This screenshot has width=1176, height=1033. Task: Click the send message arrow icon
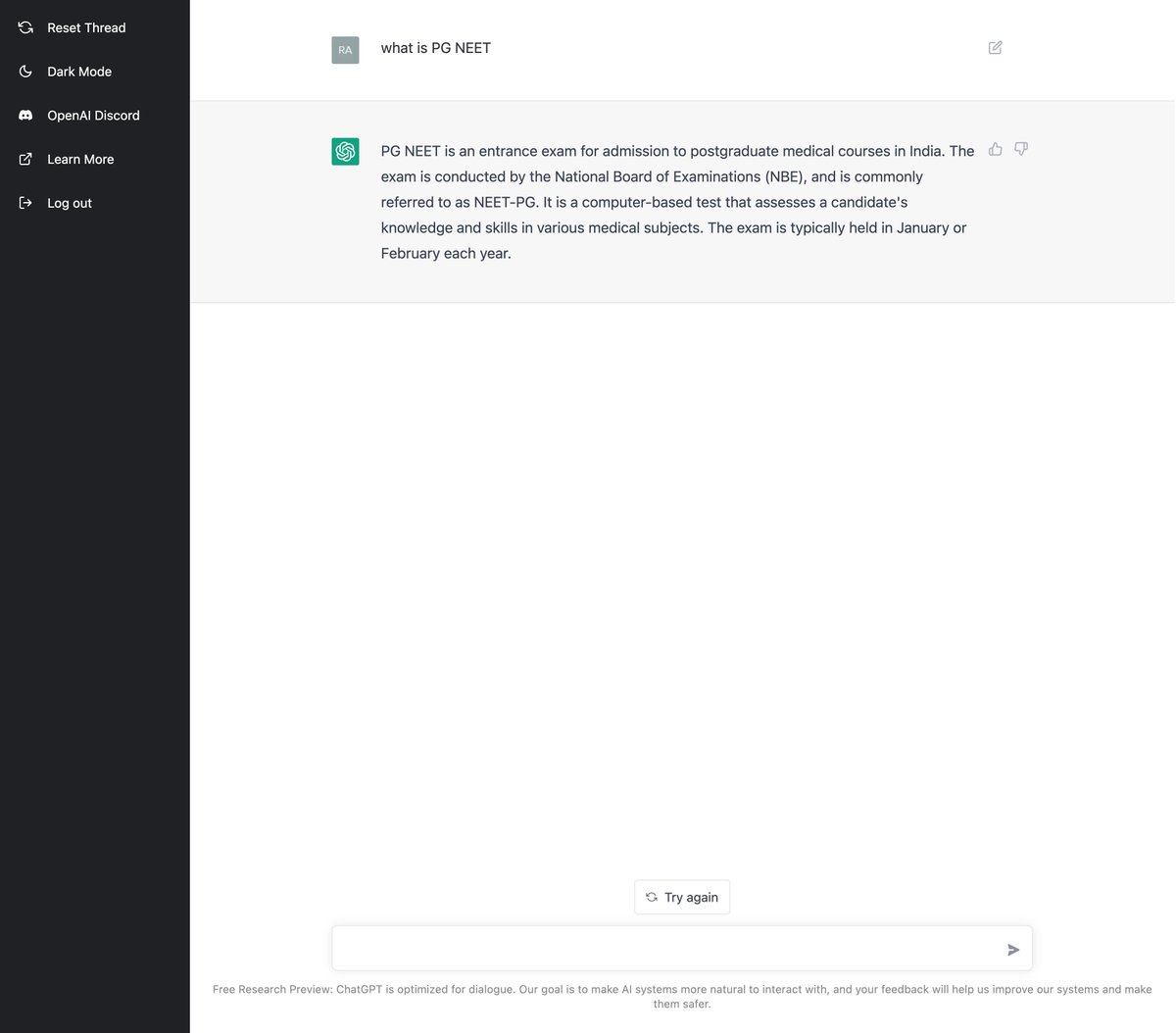click(1013, 950)
